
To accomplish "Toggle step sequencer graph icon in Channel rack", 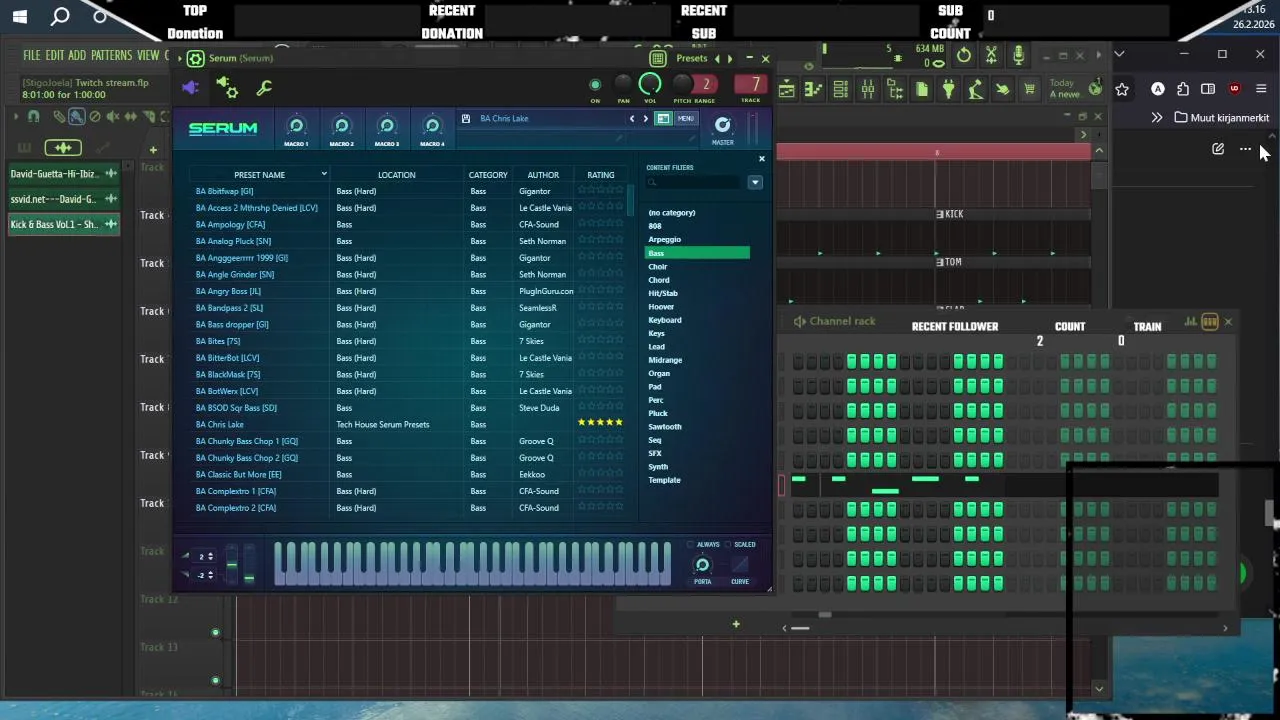I will click(1190, 322).
